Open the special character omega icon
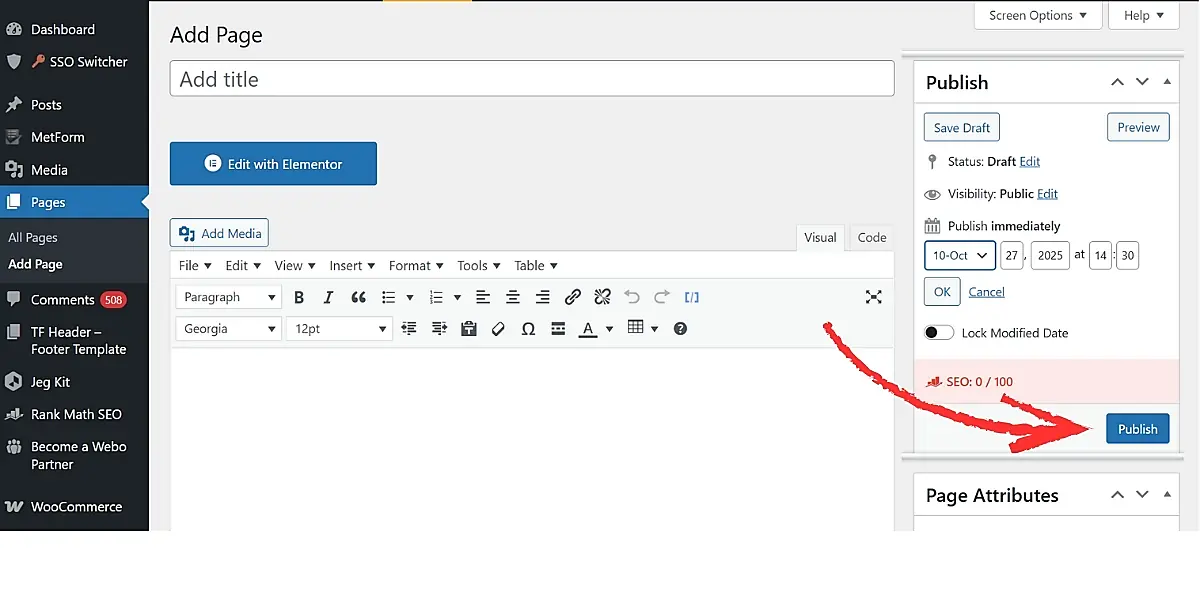The width and height of the screenshot is (1200, 600). click(528, 329)
